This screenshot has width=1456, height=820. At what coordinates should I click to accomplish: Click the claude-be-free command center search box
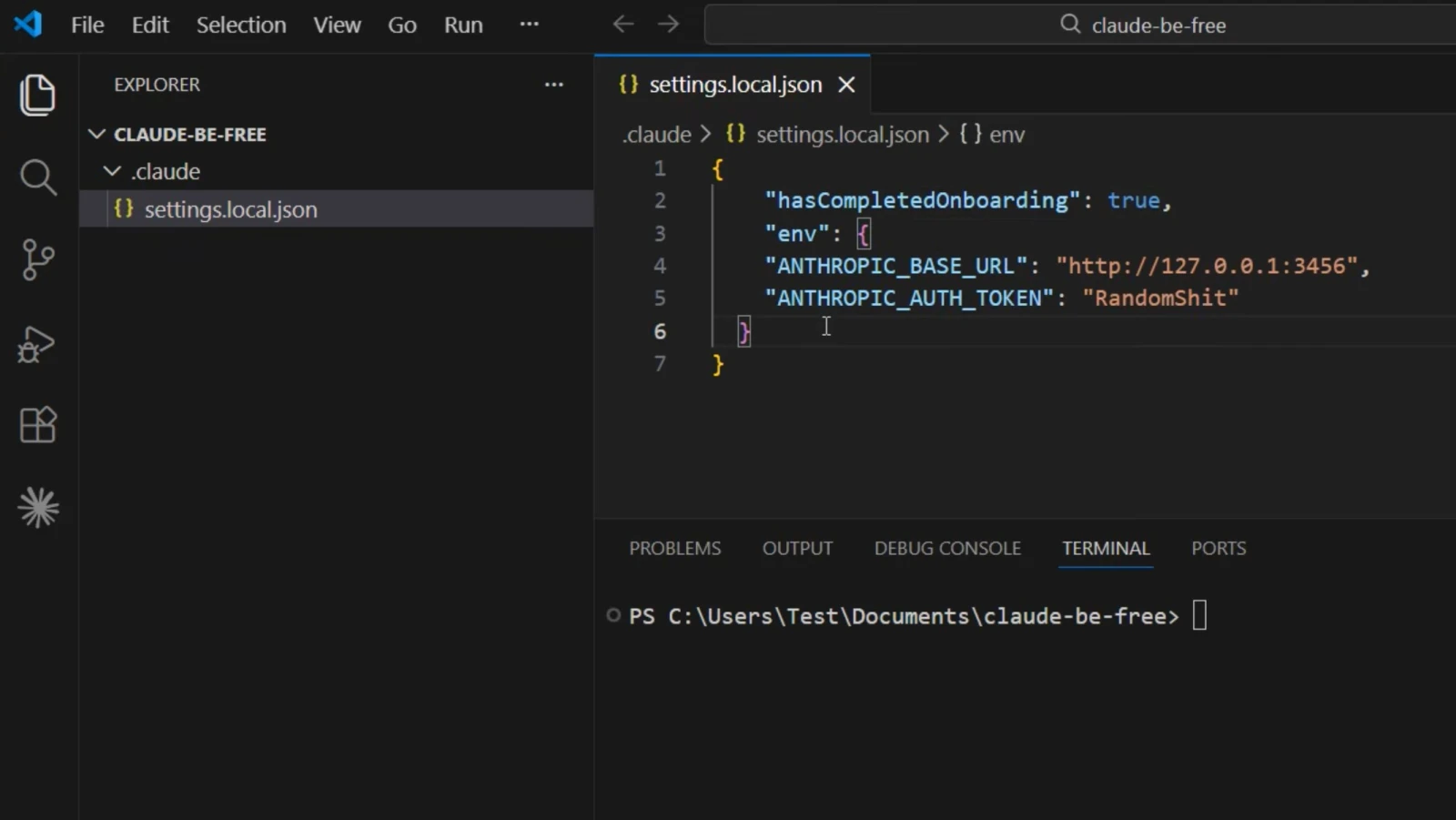click(1080, 25)
